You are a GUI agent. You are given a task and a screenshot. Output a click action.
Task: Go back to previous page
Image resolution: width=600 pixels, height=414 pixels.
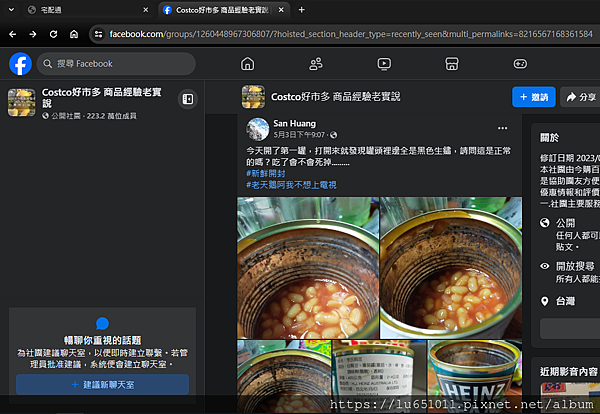pyautogui.click(x=12, y=34)
